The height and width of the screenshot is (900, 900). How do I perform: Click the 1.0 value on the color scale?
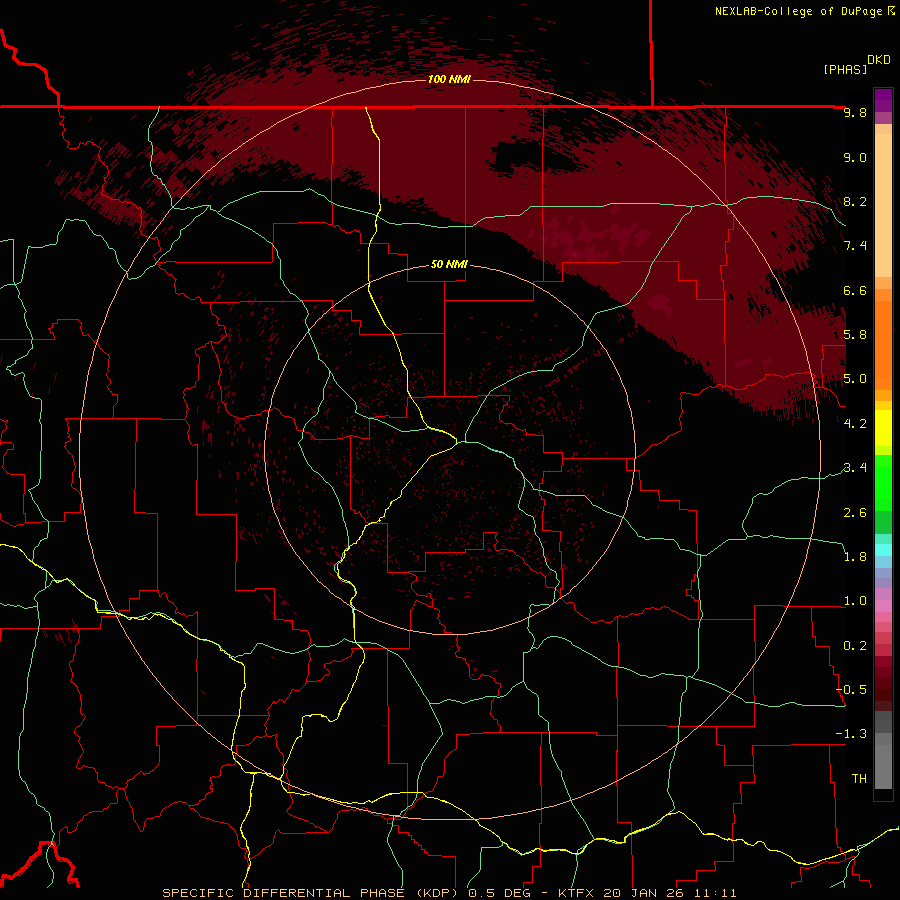click(x=855, y=601)
